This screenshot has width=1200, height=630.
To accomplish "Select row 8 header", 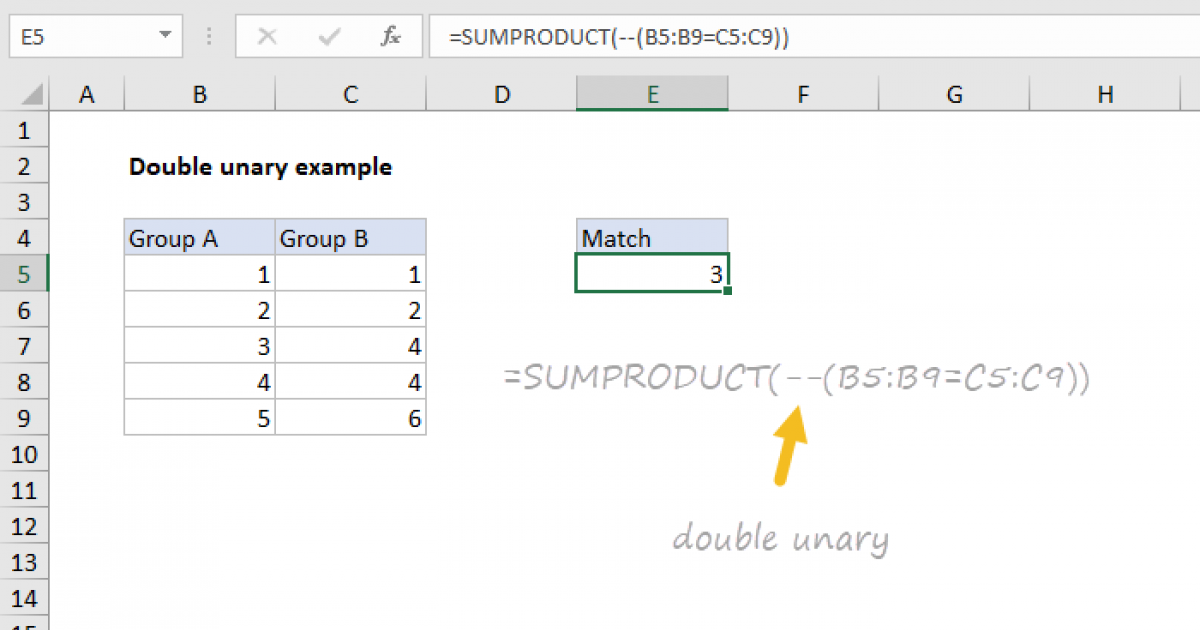I will [x=25, y=382].
